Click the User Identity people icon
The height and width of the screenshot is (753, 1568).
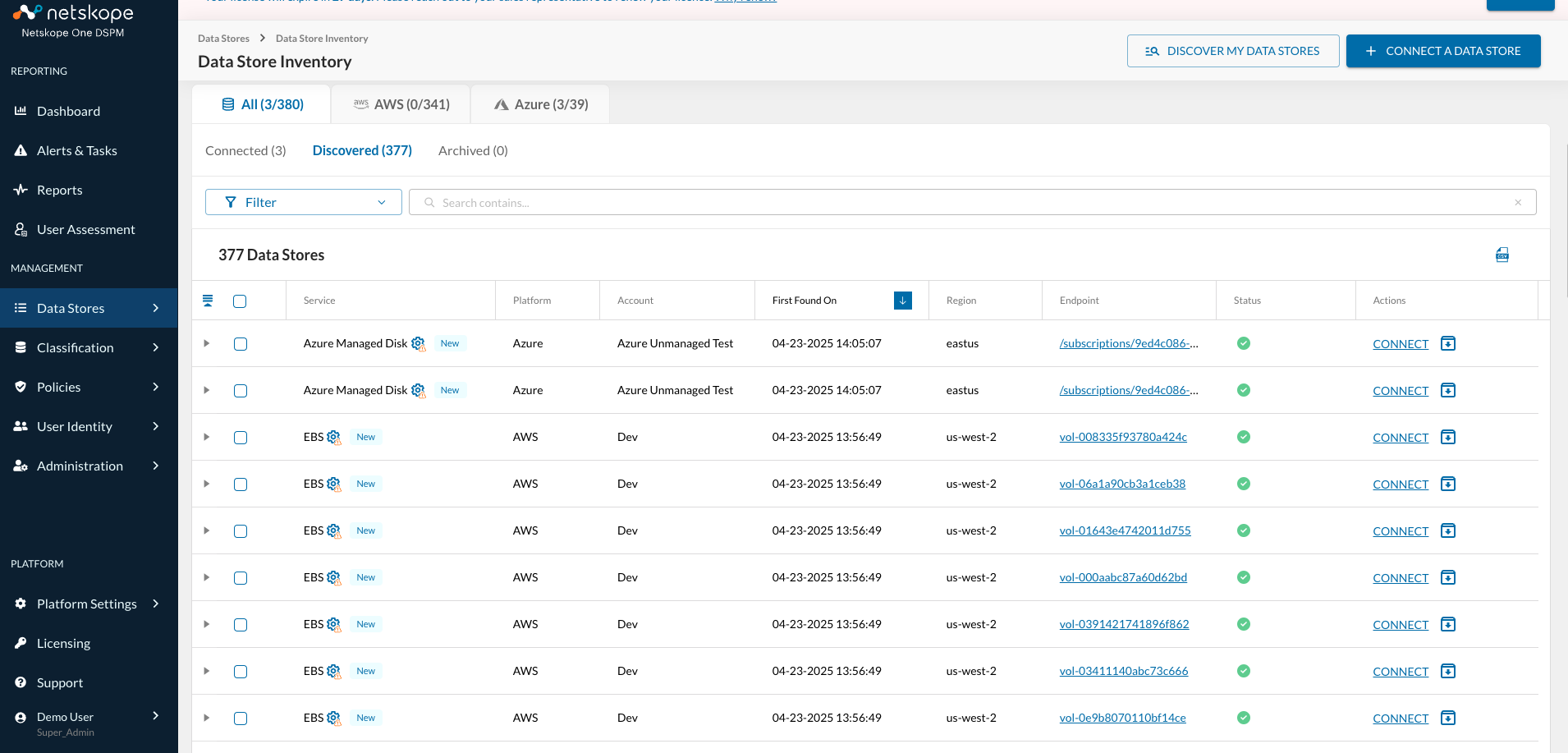pos(21,426)
